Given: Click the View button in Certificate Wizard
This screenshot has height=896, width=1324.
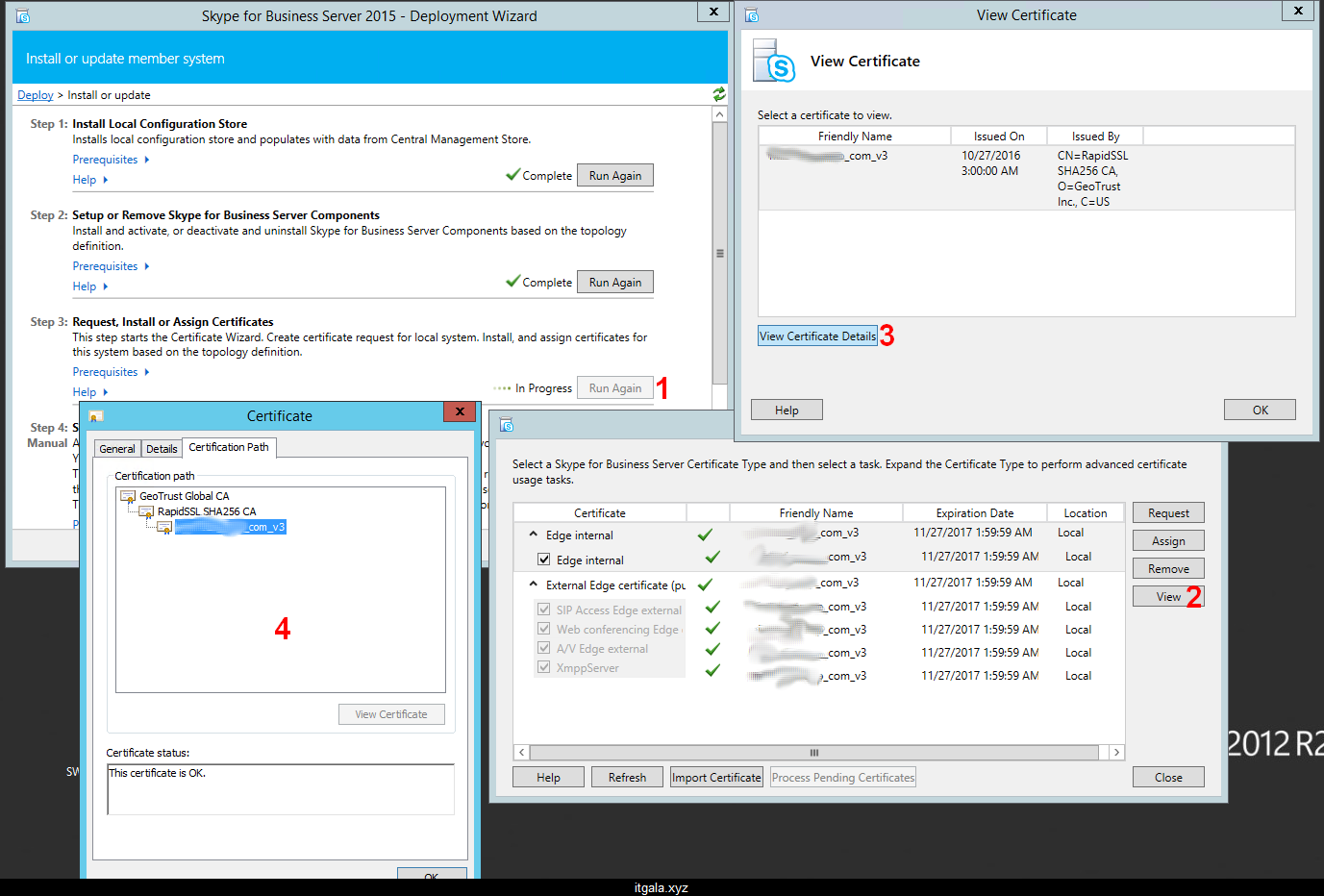Looking at the screenshot, I should click(1168, 597).
